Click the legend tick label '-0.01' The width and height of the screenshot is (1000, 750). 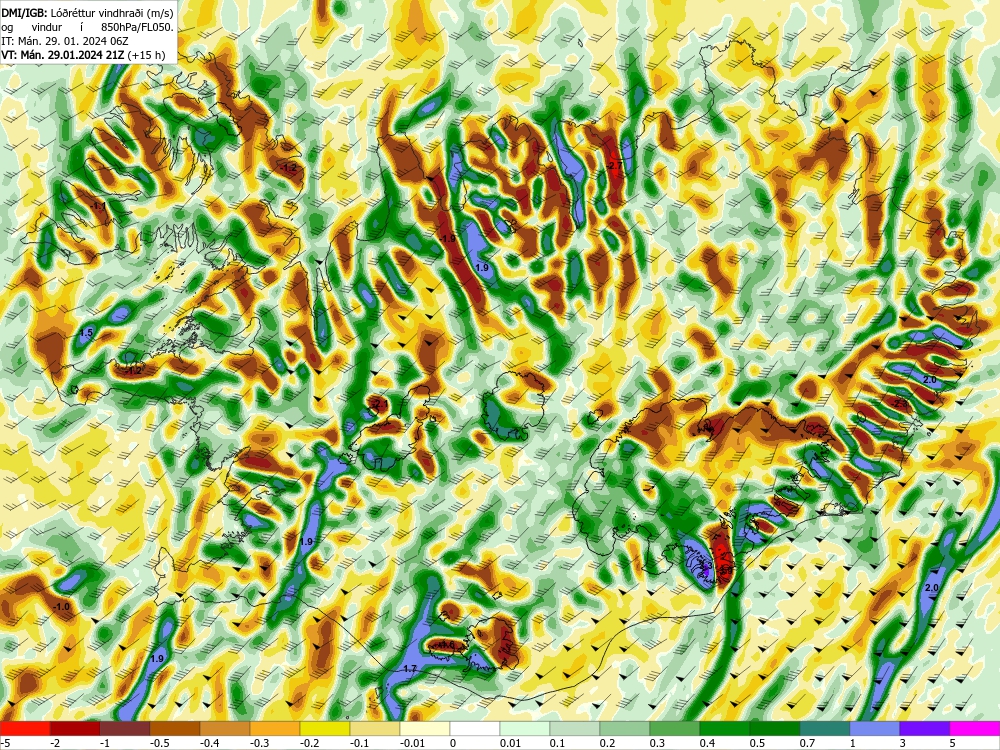pyautogui.click(x=413, y=743)
